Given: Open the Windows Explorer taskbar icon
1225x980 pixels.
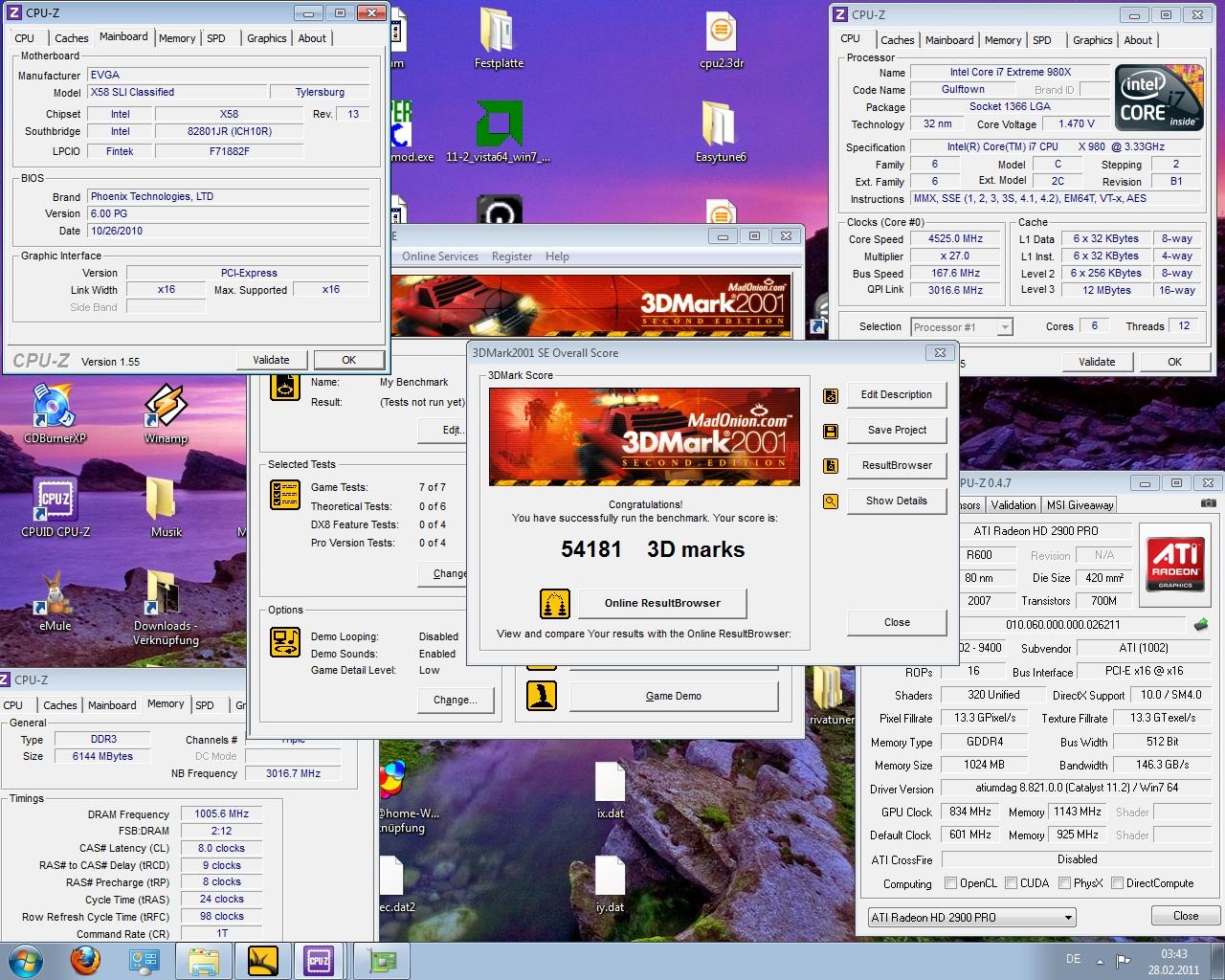Looking at the screenshot, I should coord(204,961).
